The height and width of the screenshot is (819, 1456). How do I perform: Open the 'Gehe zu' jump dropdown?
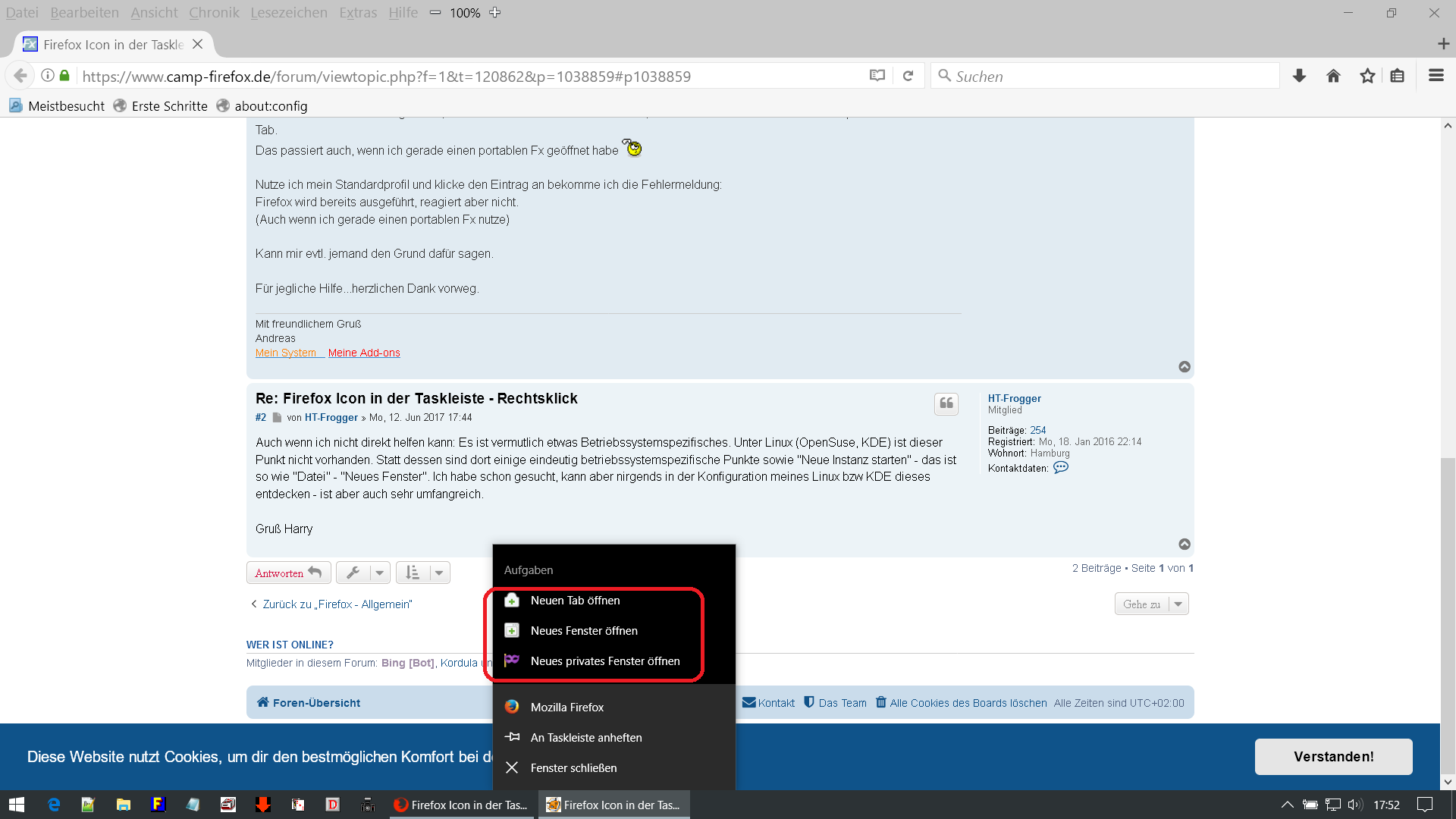click(x=1150, y=604)
